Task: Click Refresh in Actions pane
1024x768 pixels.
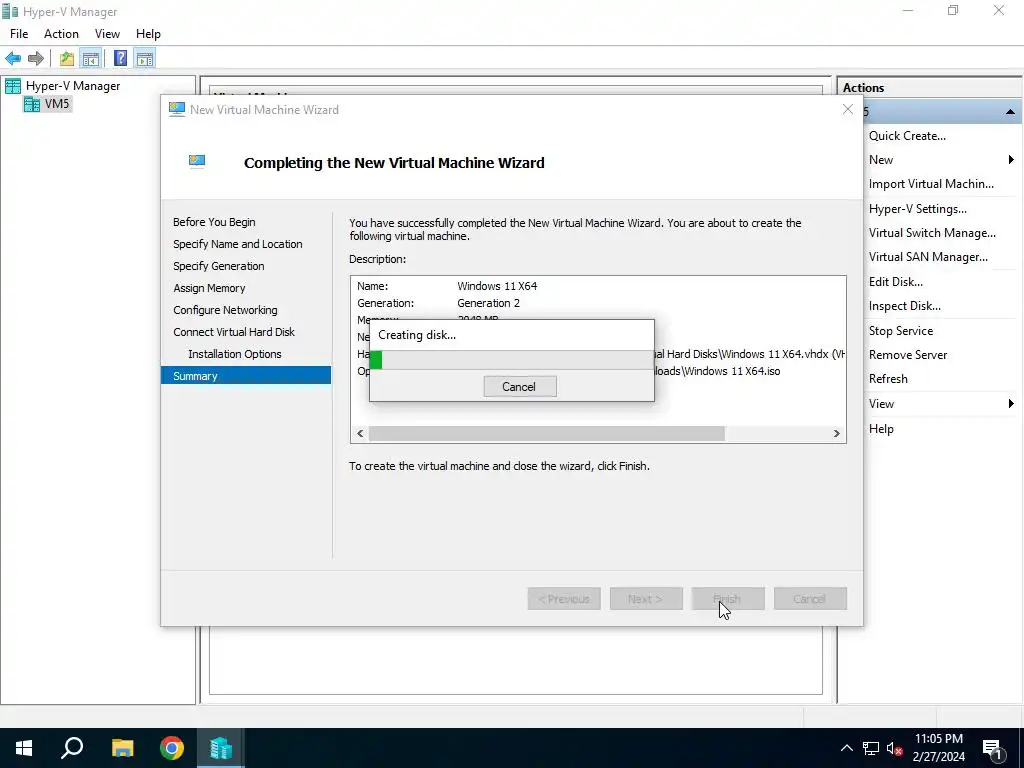Action: [888, 379]
